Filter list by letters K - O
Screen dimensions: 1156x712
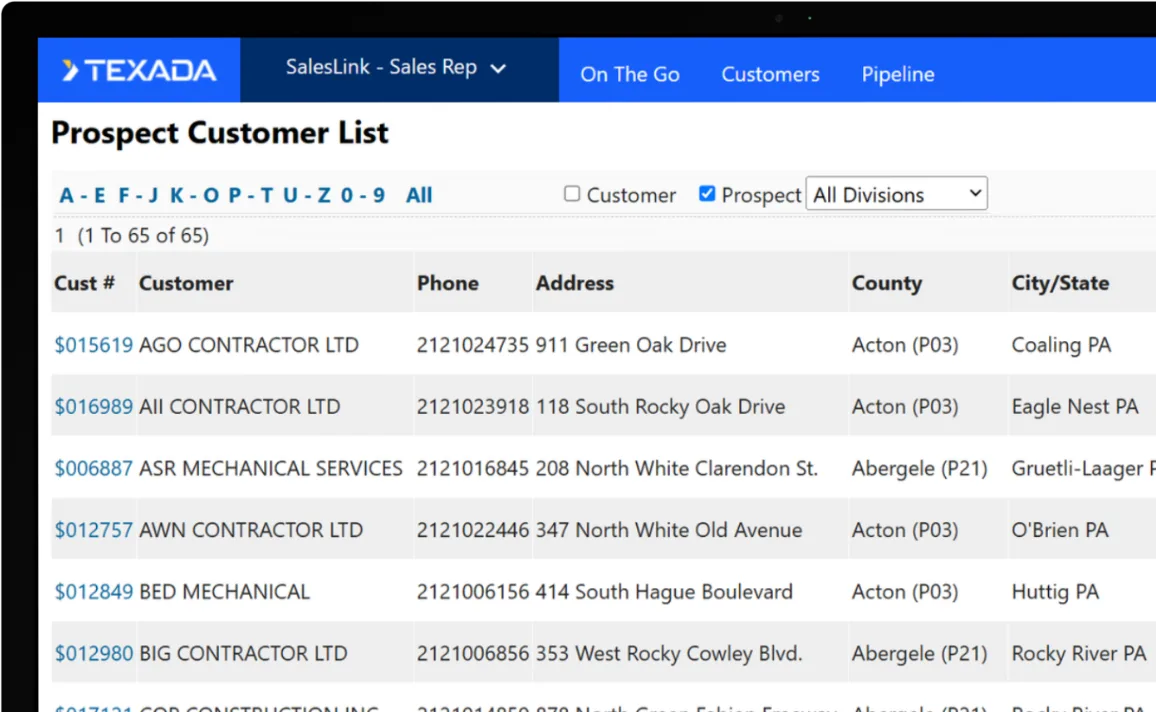[x=194, y=195]
